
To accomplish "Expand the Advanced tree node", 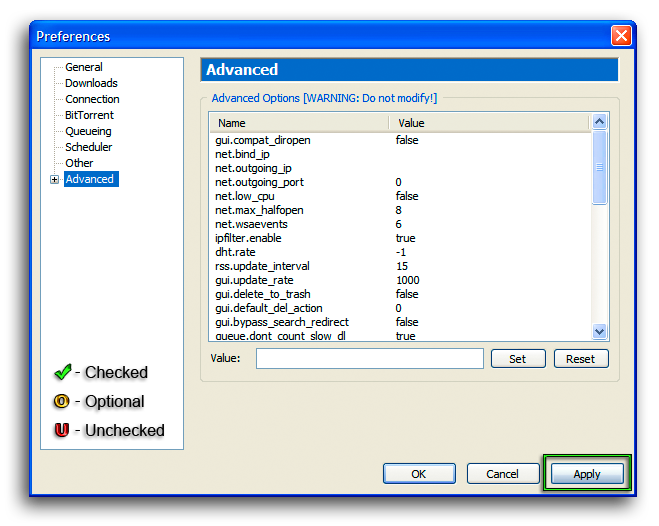I will [x=54, y=180].
